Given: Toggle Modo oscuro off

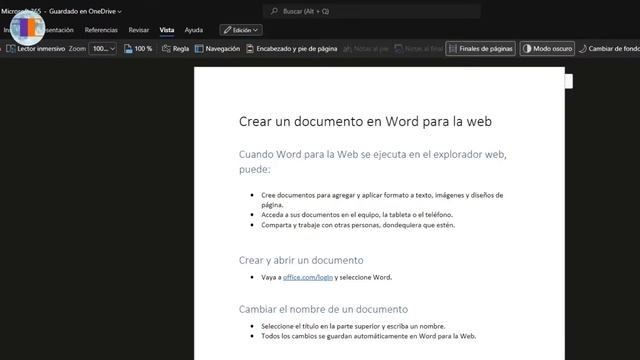Looking at the screenshot, I should [x=547, y=49].
